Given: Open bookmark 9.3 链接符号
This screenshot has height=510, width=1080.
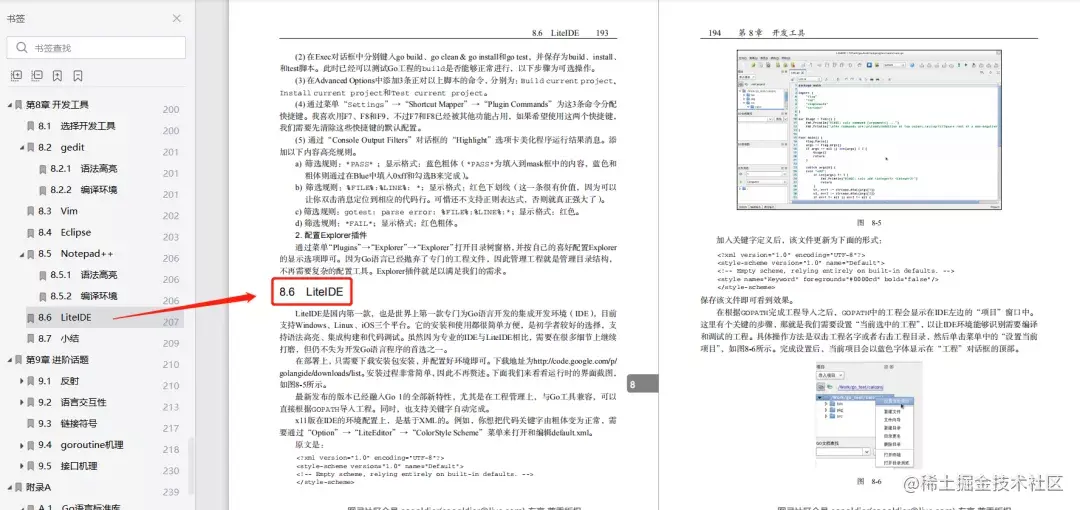Looking at the screenshot, I should pyautogui.click(x=68, y=424).
